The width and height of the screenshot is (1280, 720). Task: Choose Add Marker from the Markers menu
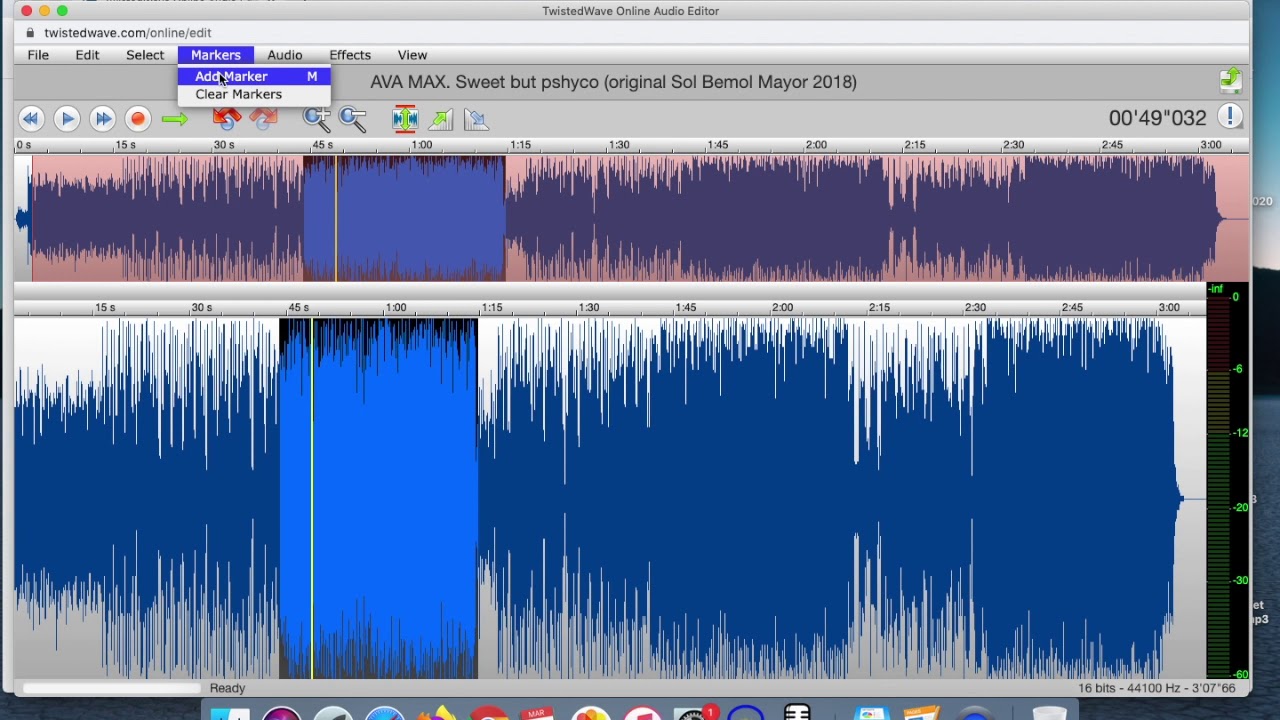tap(254, 76)
